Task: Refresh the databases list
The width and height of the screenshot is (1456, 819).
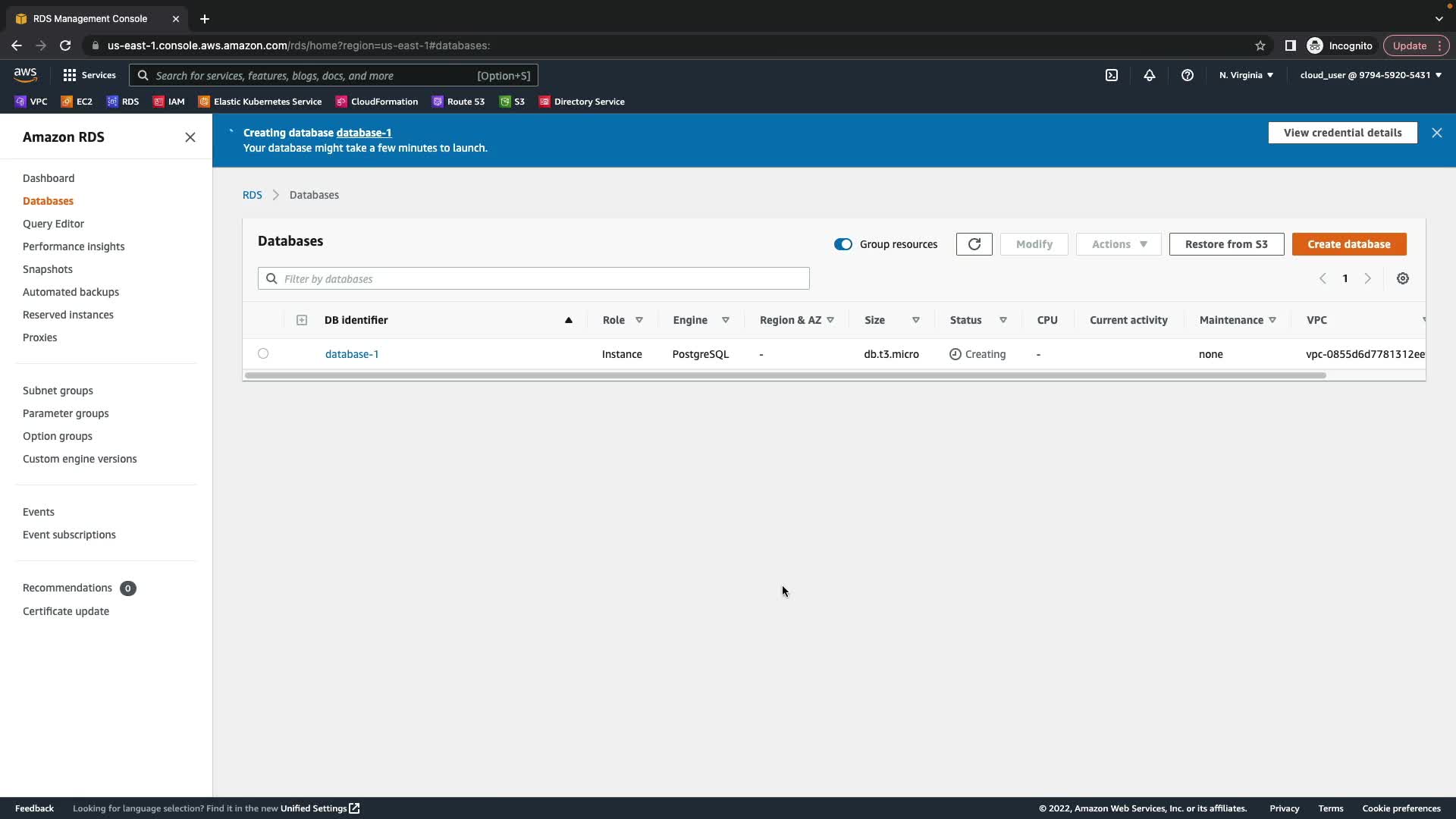Action: (974, 244)
